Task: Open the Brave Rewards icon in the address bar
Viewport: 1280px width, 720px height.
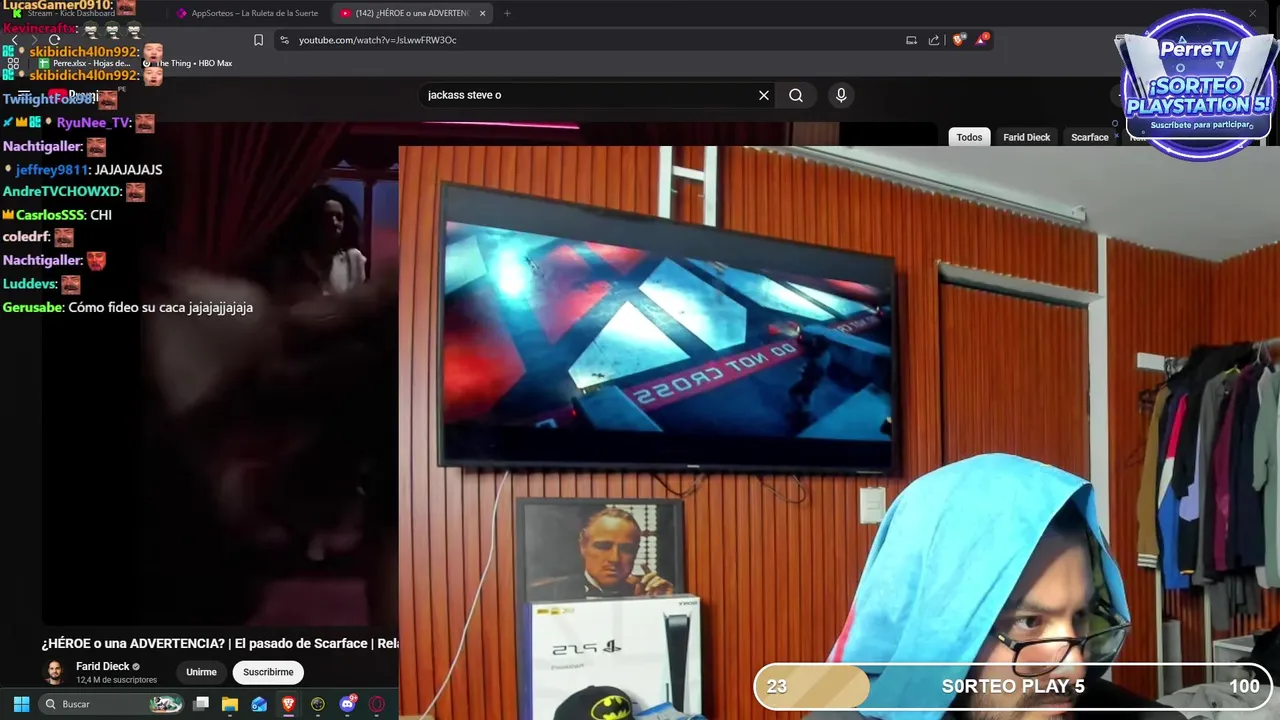Action: coord(983,40)
